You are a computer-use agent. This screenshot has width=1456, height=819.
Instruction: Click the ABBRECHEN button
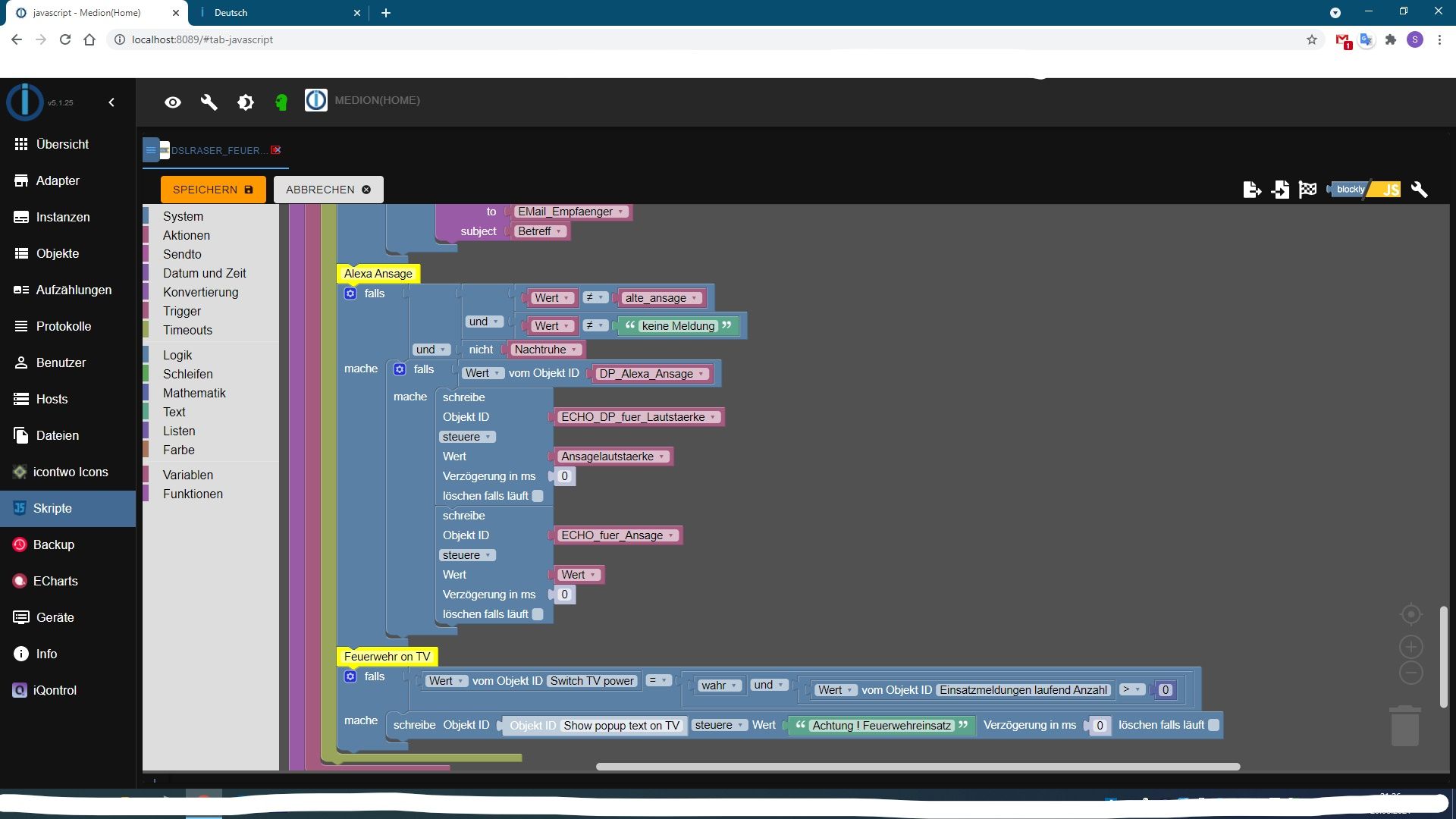coord(328,190)
